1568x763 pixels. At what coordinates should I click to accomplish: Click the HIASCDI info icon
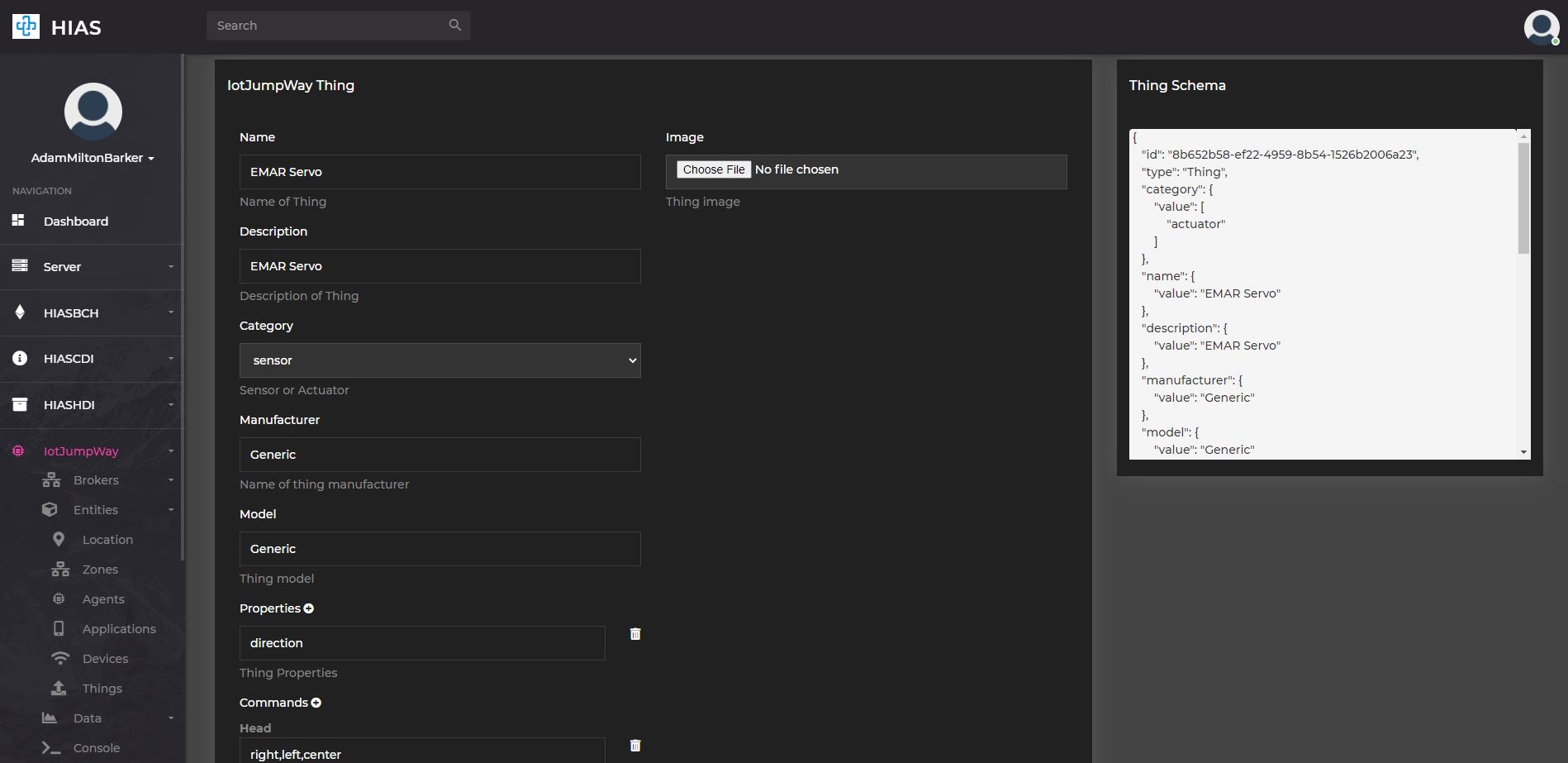point(20,358)
